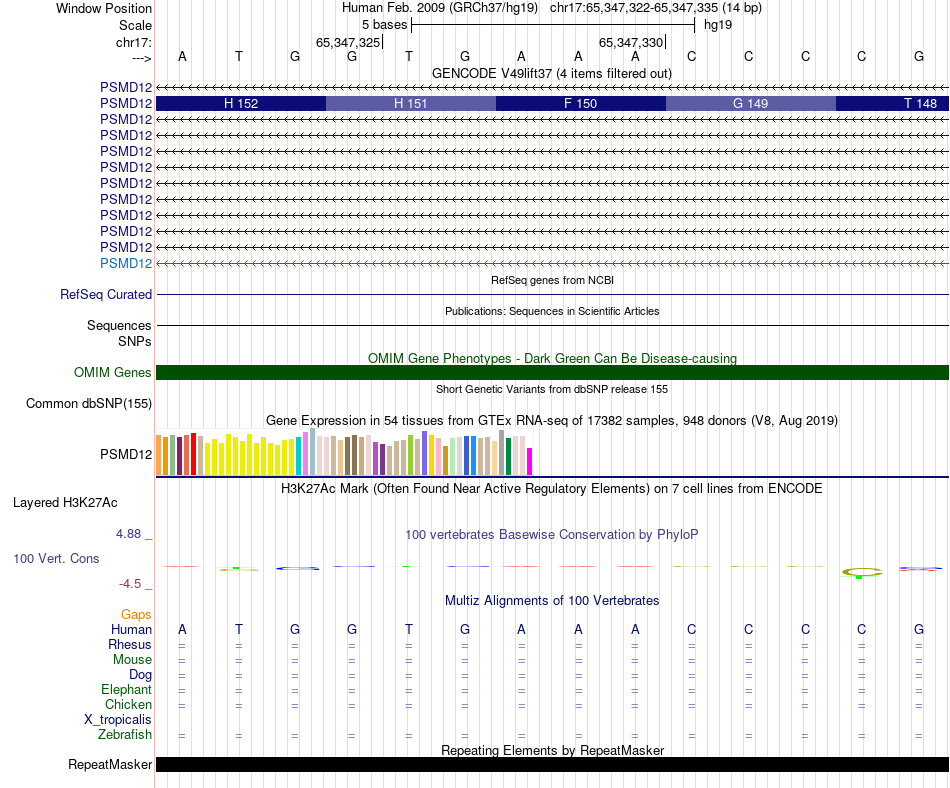
Task: Click the 'RefSeq genes from NCBI' title
Action: (553, 280)
